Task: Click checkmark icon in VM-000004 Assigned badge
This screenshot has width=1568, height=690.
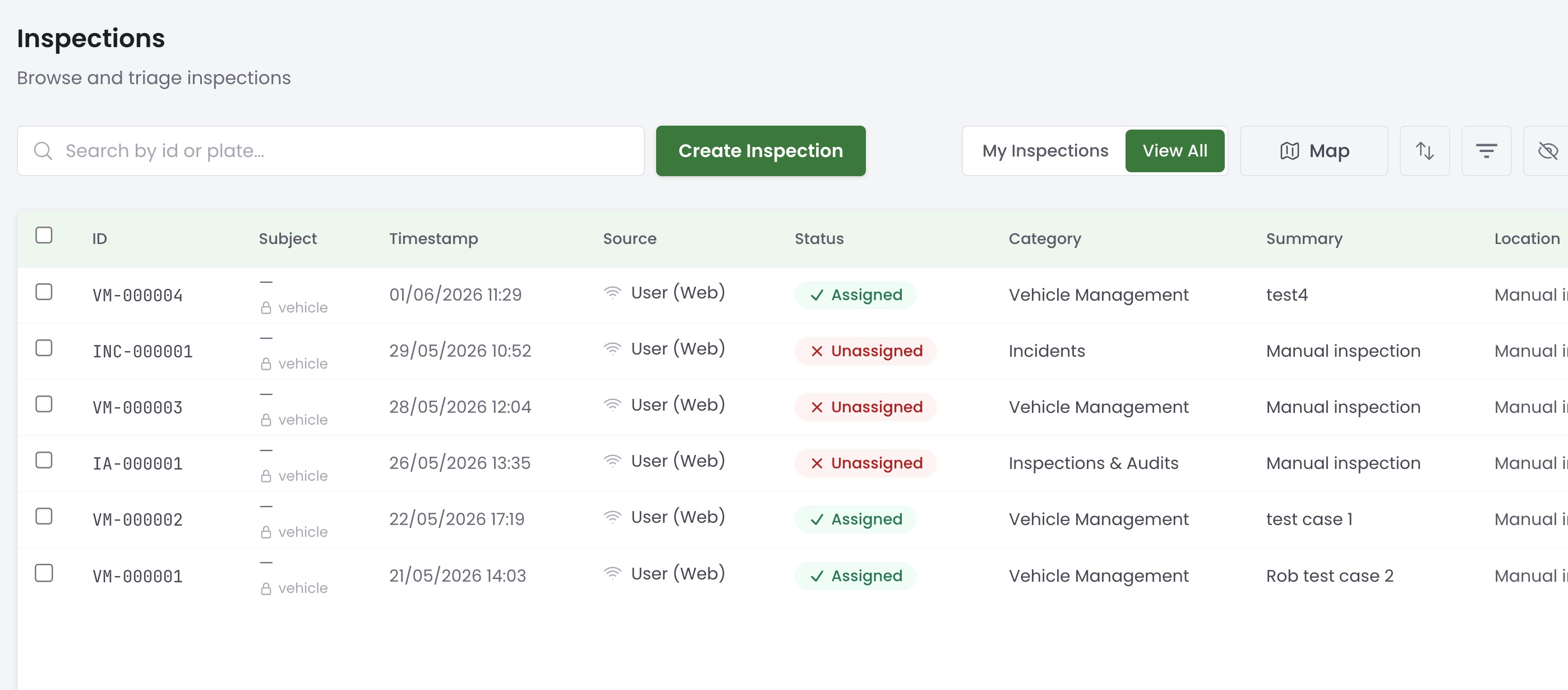Action: 817,296
